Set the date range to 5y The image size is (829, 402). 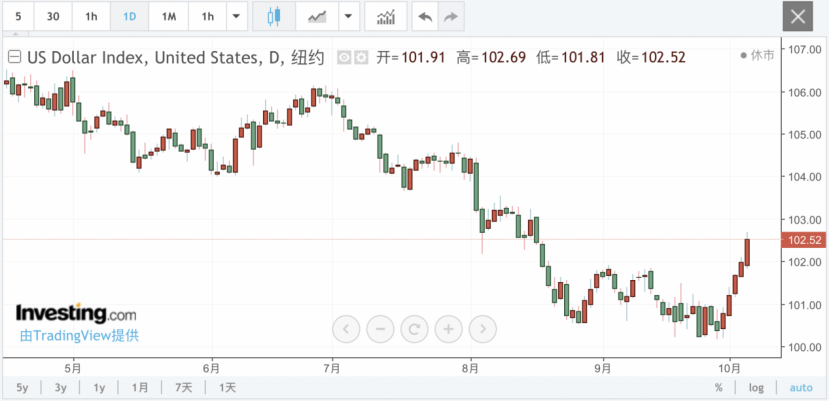tap(22, 387)
